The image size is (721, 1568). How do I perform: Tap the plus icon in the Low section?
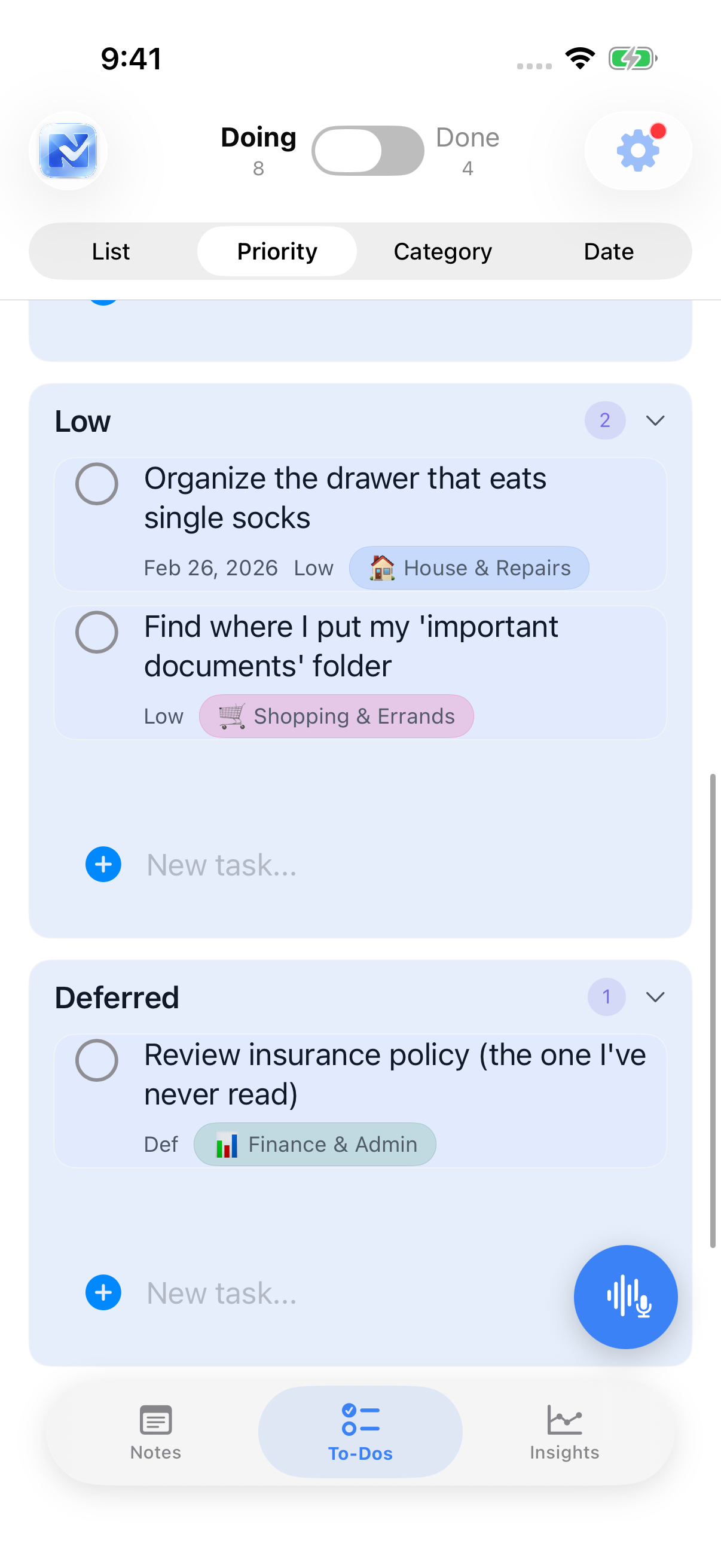[103, 864]
